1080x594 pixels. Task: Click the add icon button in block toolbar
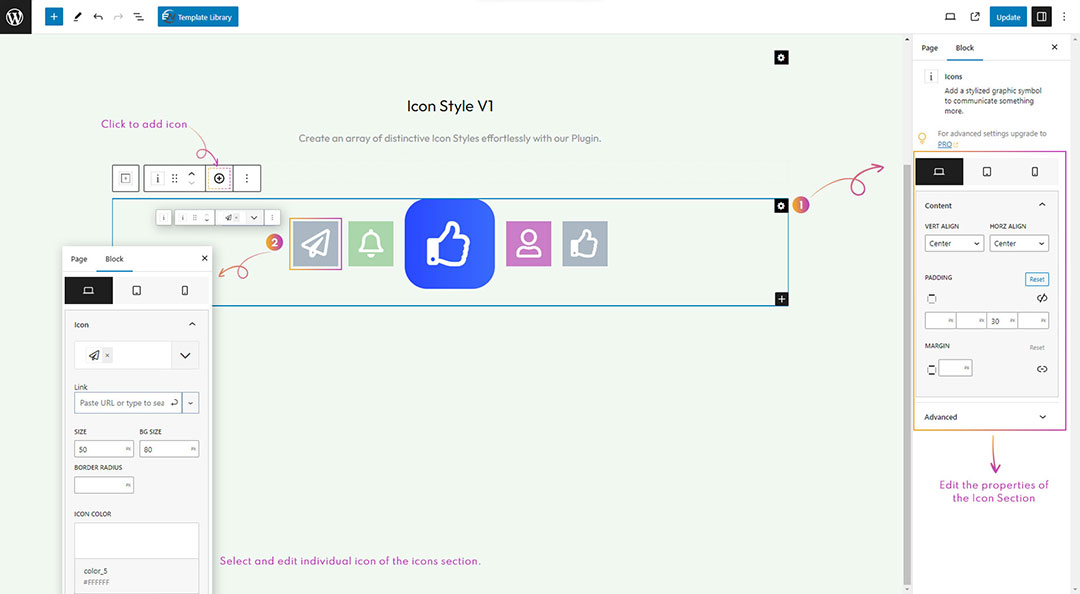(x=219, y=178)
